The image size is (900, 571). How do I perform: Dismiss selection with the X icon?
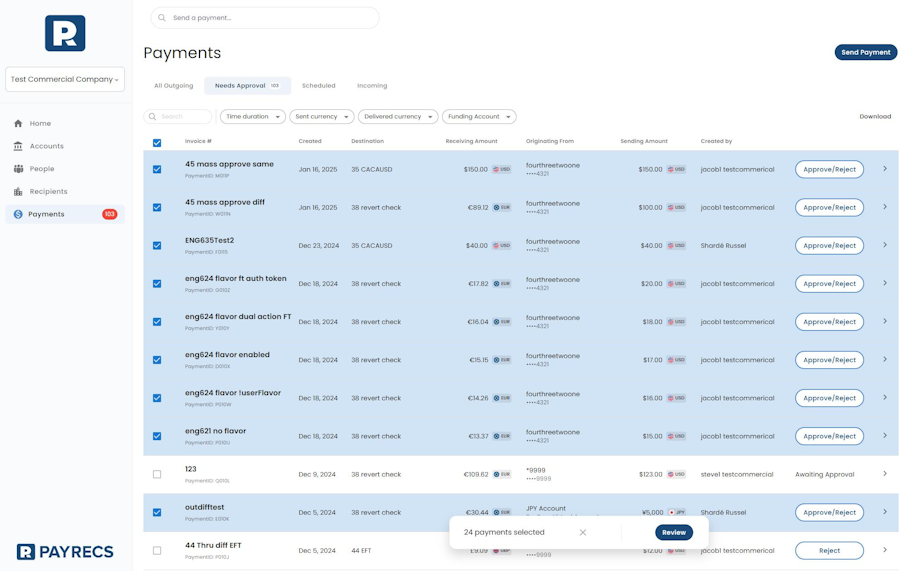(x=583, y=533)
